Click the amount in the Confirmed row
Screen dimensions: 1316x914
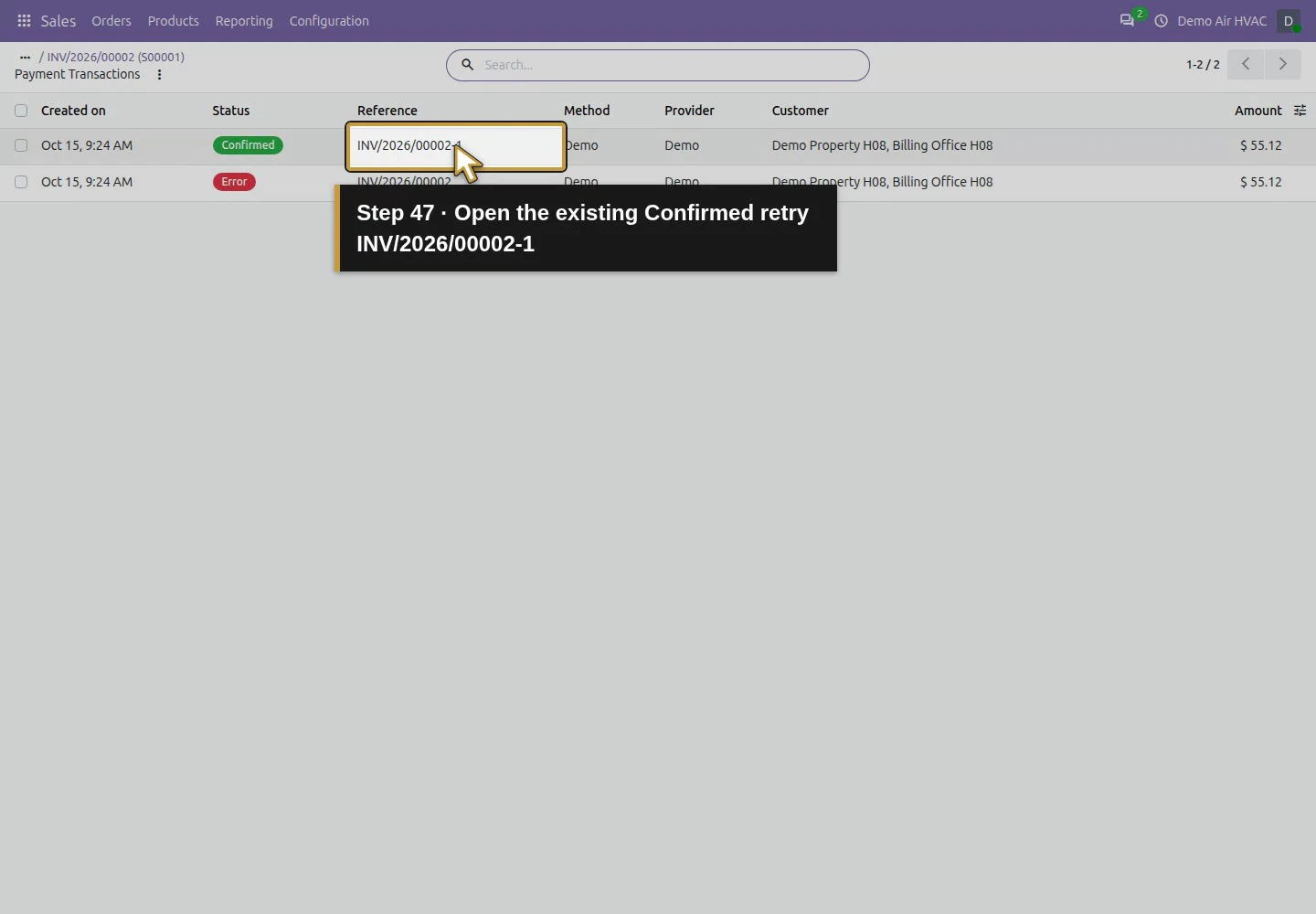click(x=1261, y=145)
